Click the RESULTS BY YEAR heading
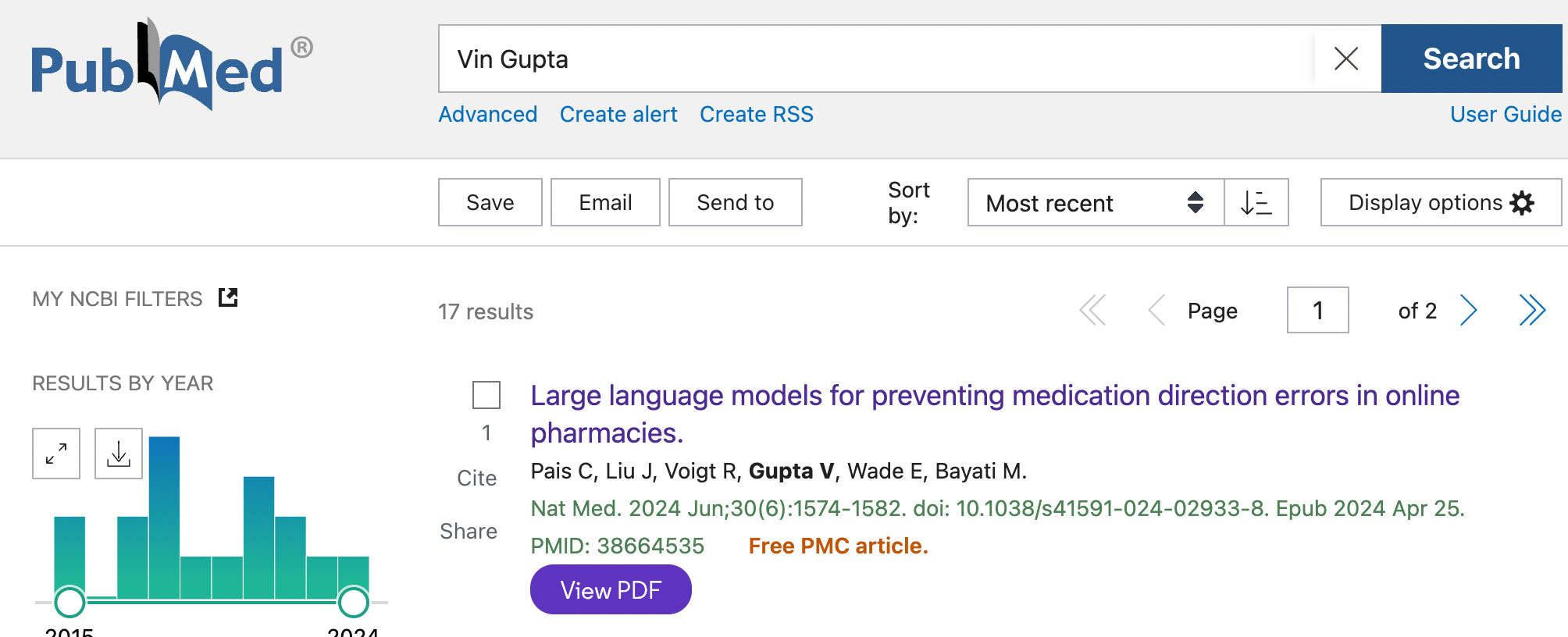Screen dimensions: 1568x637 pyautogui.click(x=123, y=383)
